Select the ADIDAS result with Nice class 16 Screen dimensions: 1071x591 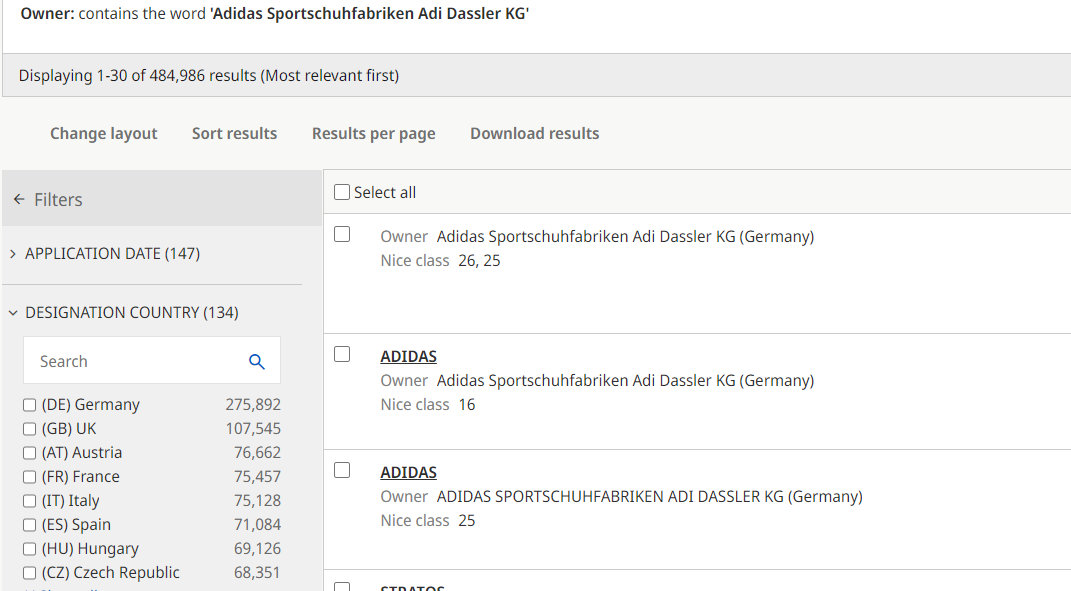pos(342,354)
